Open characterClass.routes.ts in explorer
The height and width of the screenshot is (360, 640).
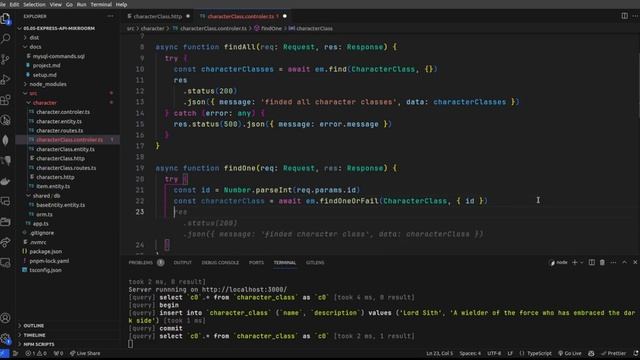pyautogui.click(x=66, y=168)
